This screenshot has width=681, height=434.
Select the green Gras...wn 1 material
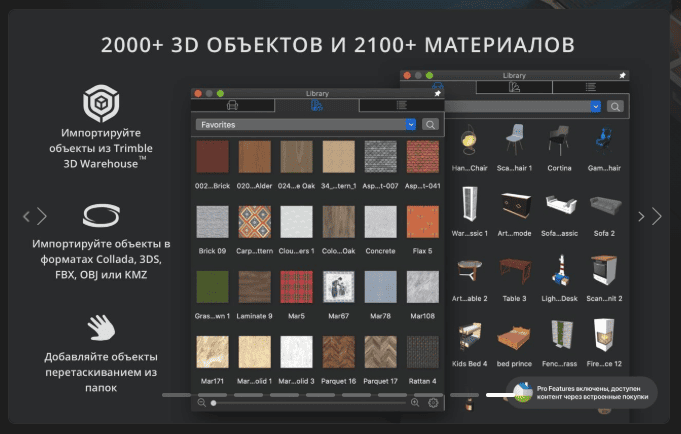(212, 287)
